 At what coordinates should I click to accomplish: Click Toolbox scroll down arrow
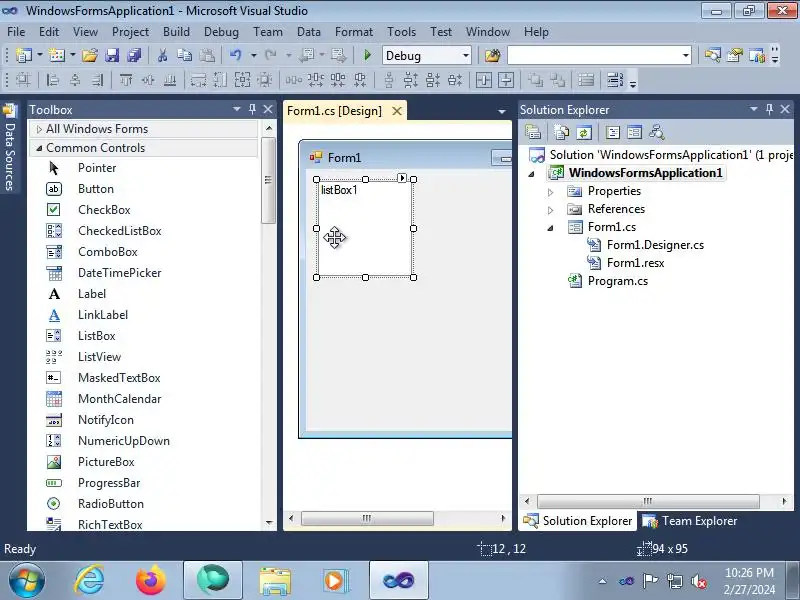click(x=269, y=523)
